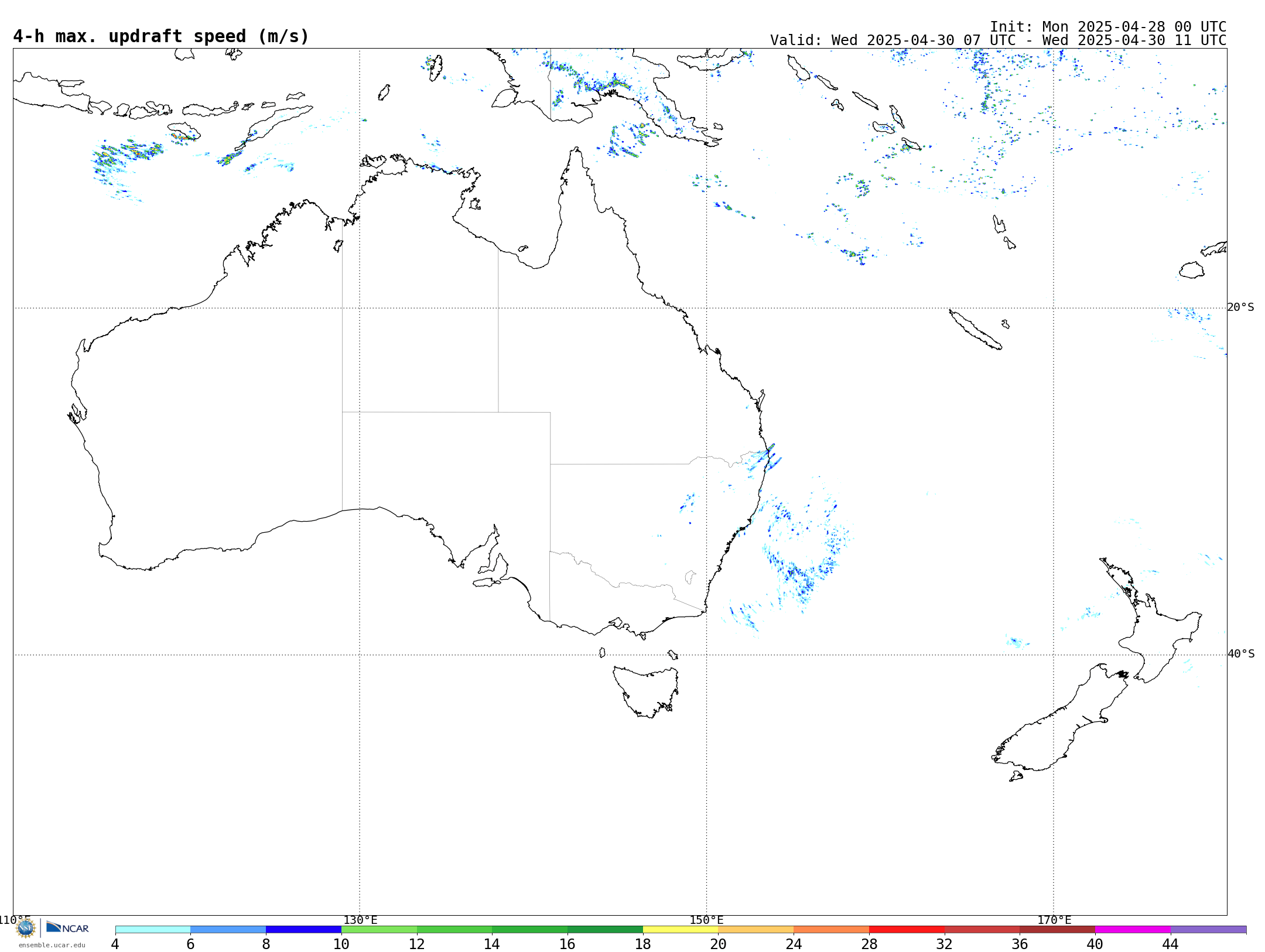
Task: Click the Tasmania island on the map
Action: [x=646, y=691]
